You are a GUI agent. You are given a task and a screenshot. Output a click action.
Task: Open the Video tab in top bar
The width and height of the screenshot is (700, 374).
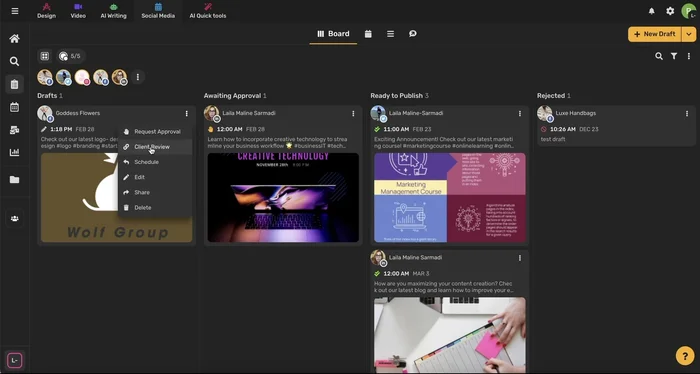click(x=78, y=11)
